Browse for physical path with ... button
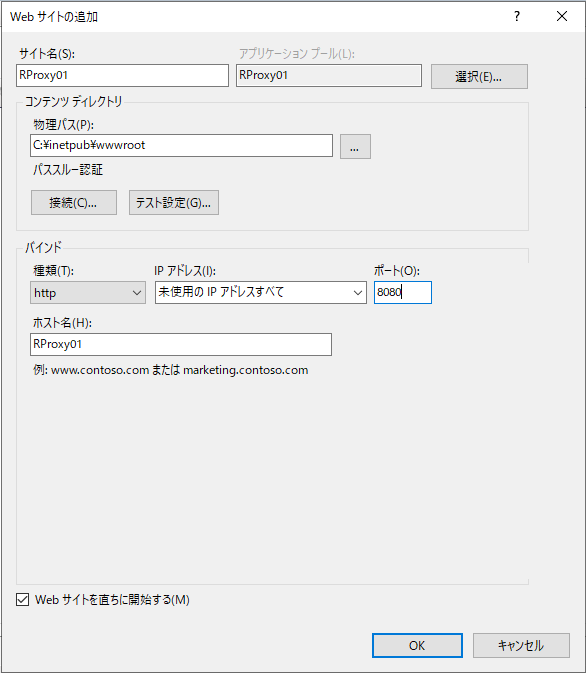586x673 pixels. coord(355,147)
